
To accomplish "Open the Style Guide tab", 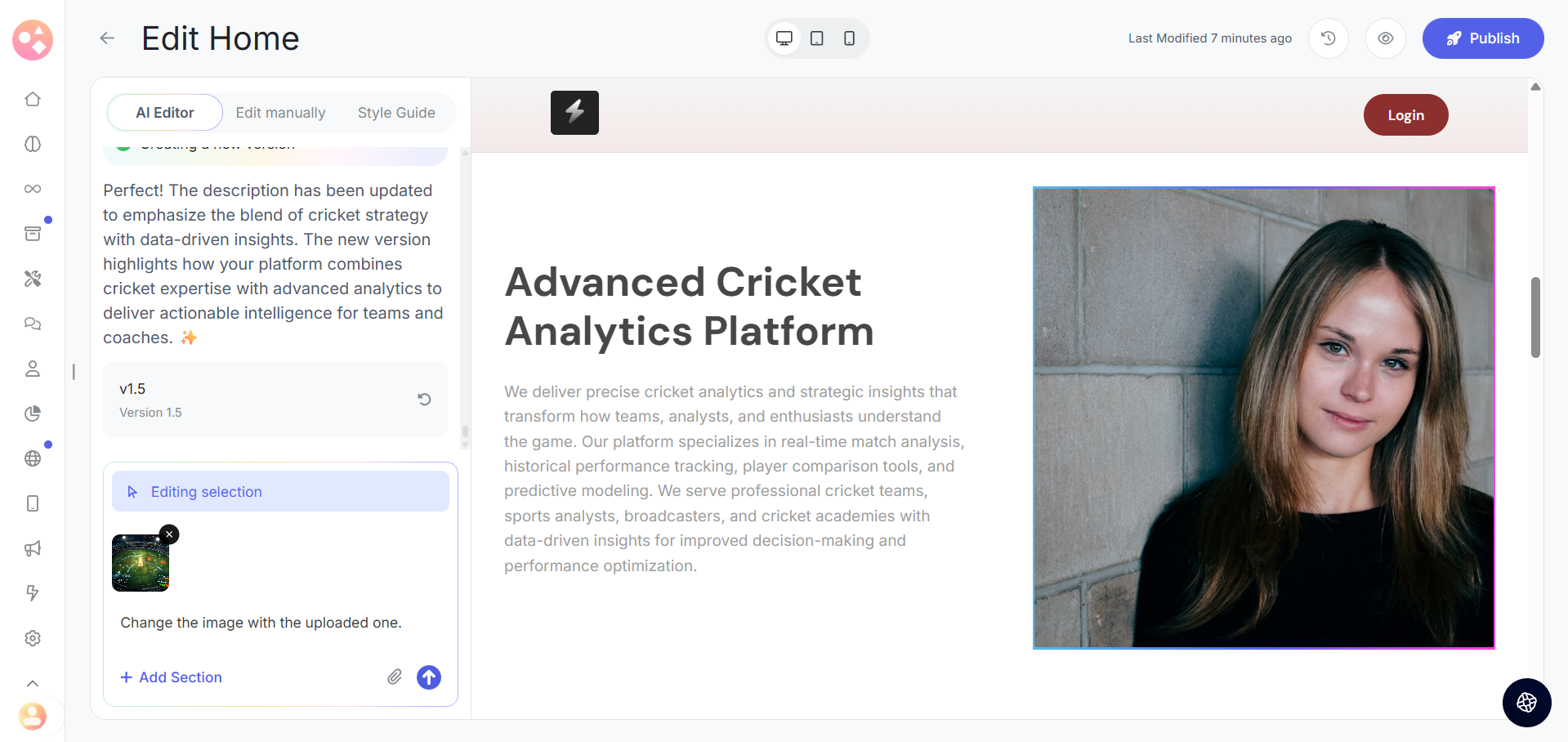I will click(396, 113).
